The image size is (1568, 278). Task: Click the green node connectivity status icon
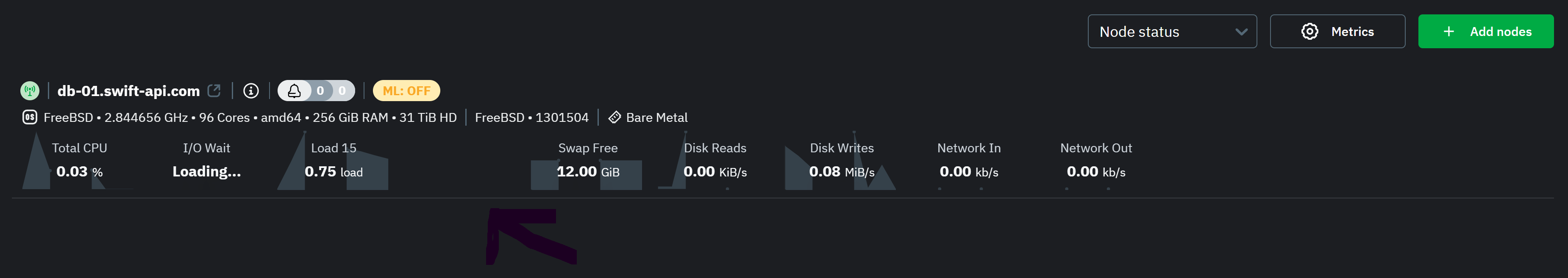coord(31,91)
